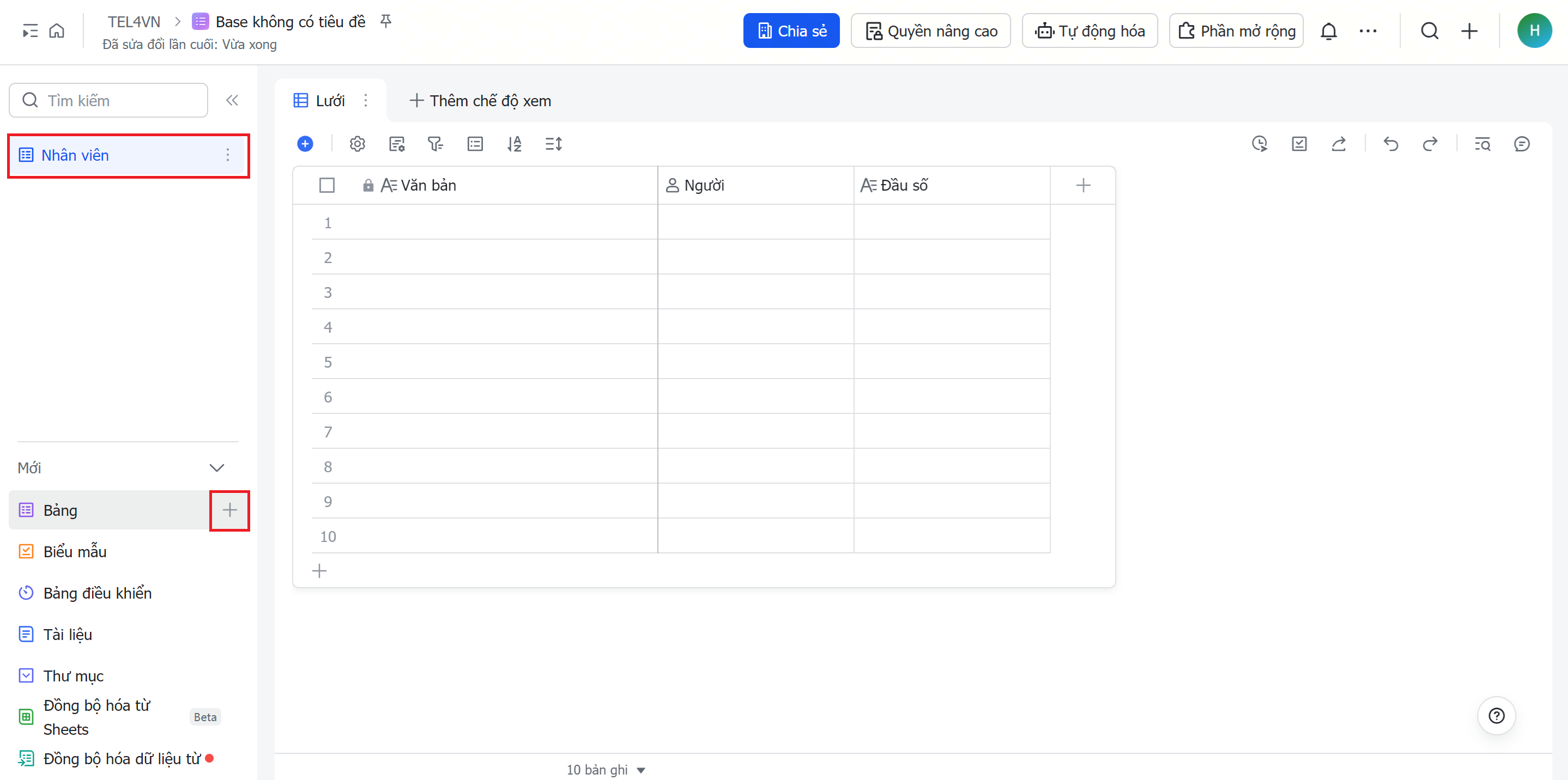The image size is (1568, 780).
Task: Open Nhân viên table options menu
Action: [x=228, y=155]
